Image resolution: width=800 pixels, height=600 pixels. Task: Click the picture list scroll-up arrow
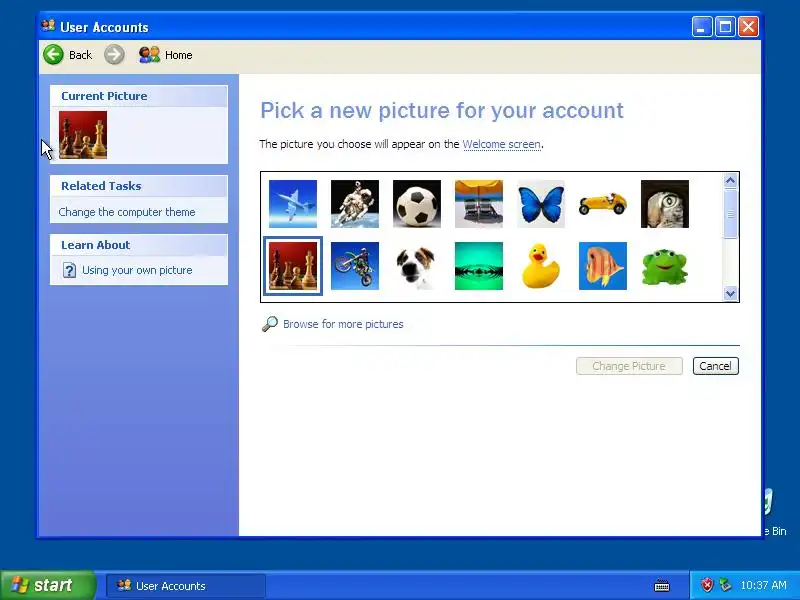[x=730, y=181]
